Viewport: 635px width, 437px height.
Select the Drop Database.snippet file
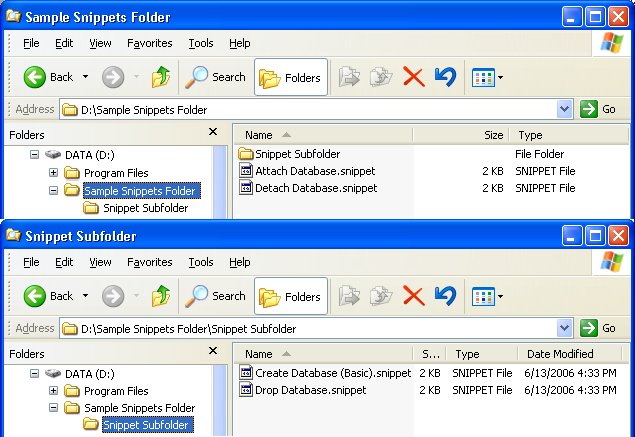click(x=310, y=390)
